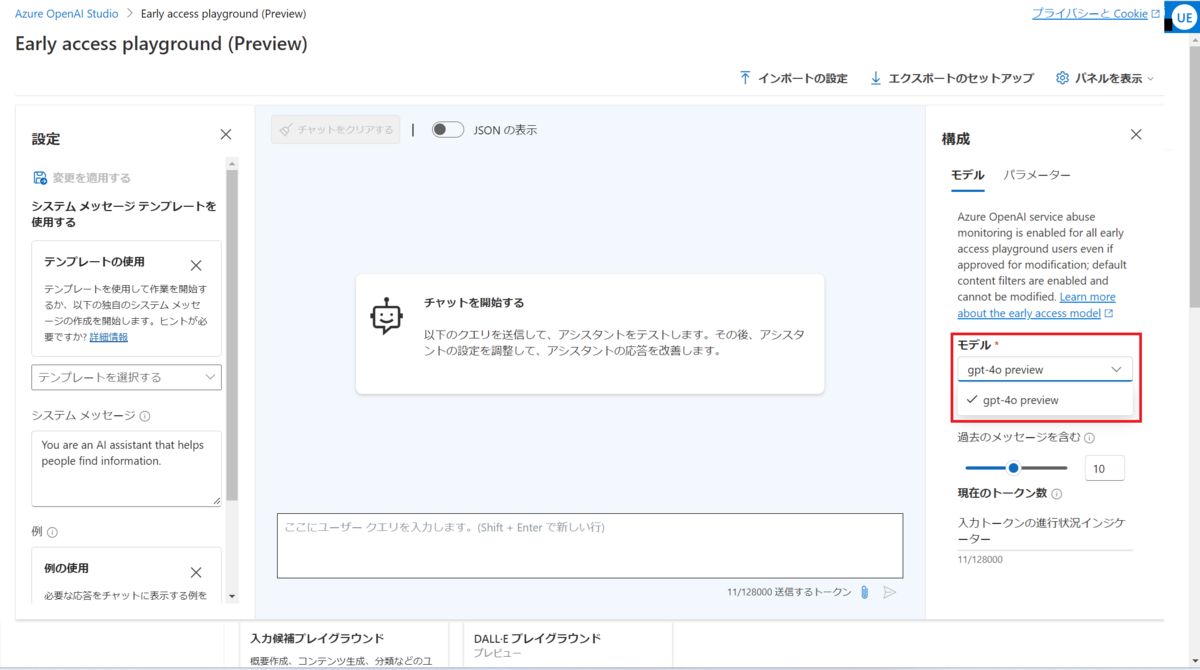
Task: Adjust the 過去のメッセージを含む slider handle
Action: tap(1013, 468)
